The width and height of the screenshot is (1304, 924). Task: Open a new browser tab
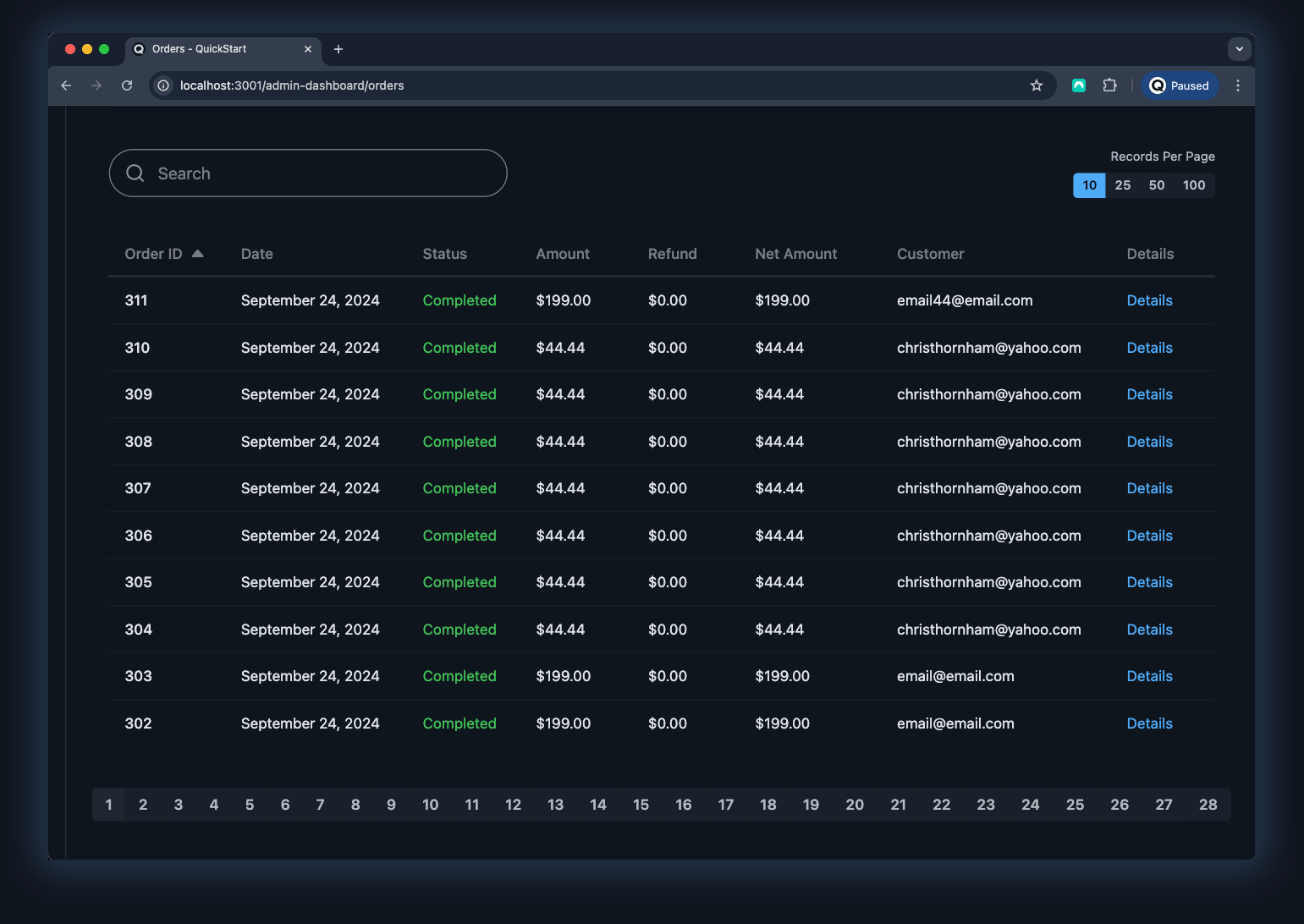coord(338,49)
